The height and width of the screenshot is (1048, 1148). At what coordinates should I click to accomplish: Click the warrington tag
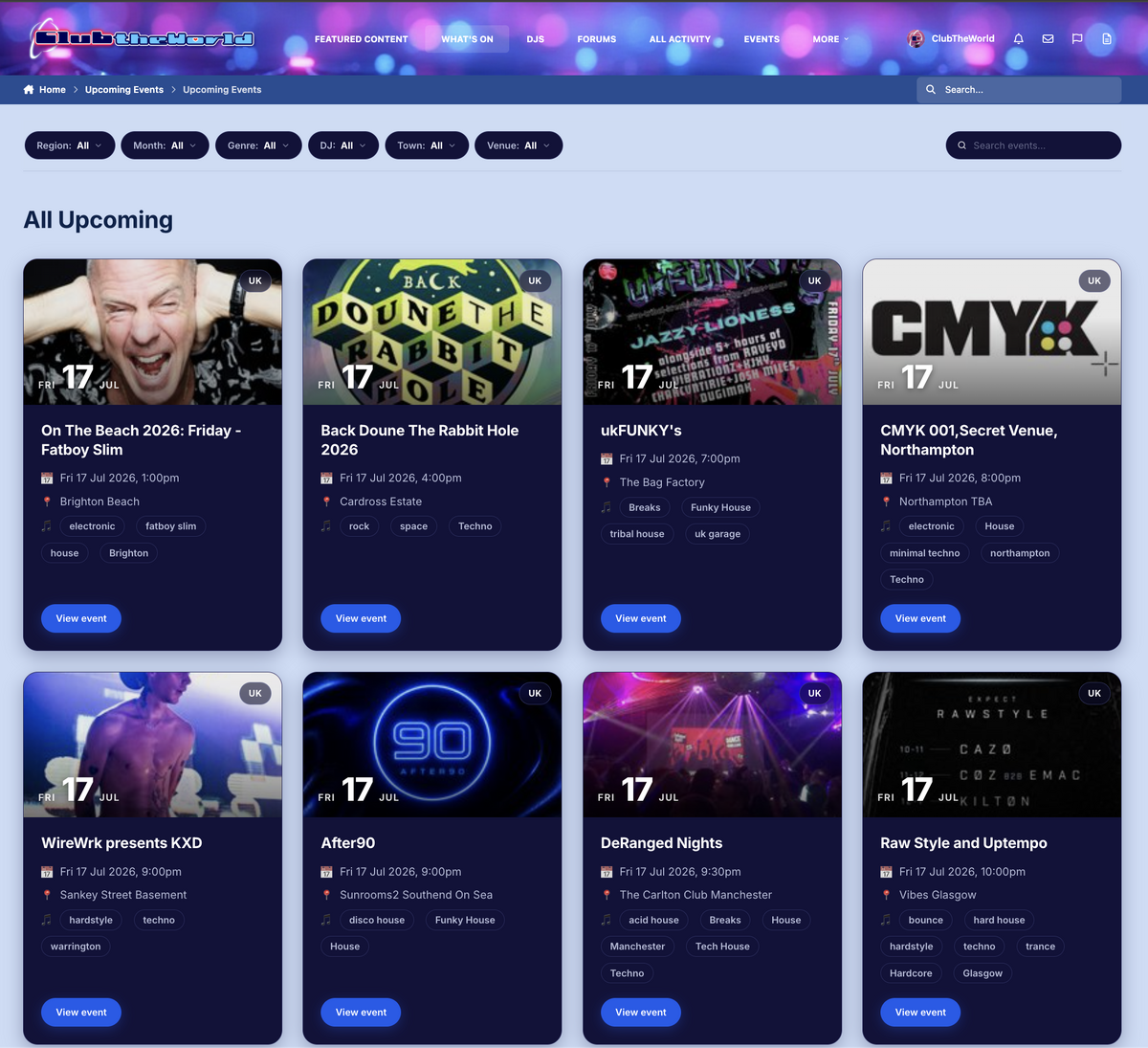coord(76,947)
